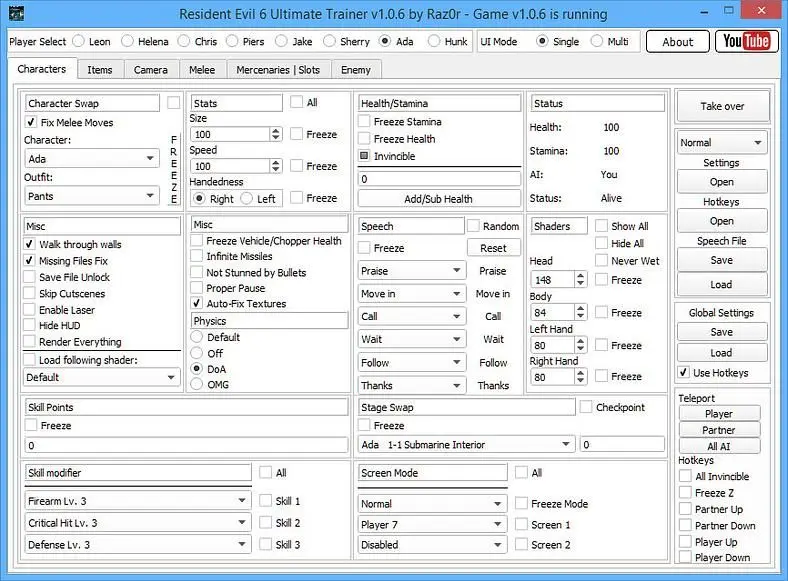Load Global Settings
This screenshot has width=788, height=581.
point(722,353)
